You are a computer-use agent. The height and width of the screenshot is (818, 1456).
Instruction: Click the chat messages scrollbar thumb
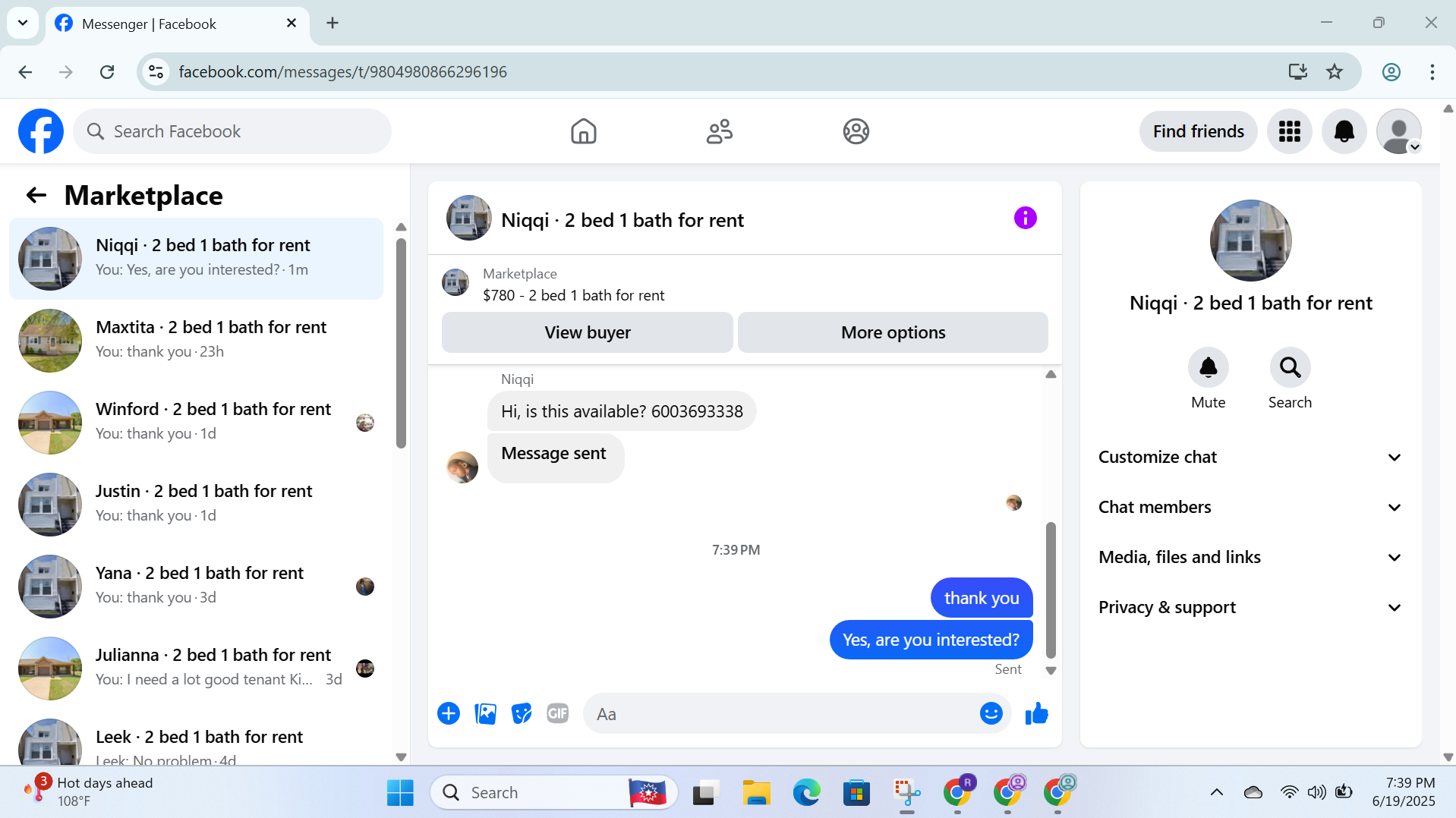tap(1051, 590)
